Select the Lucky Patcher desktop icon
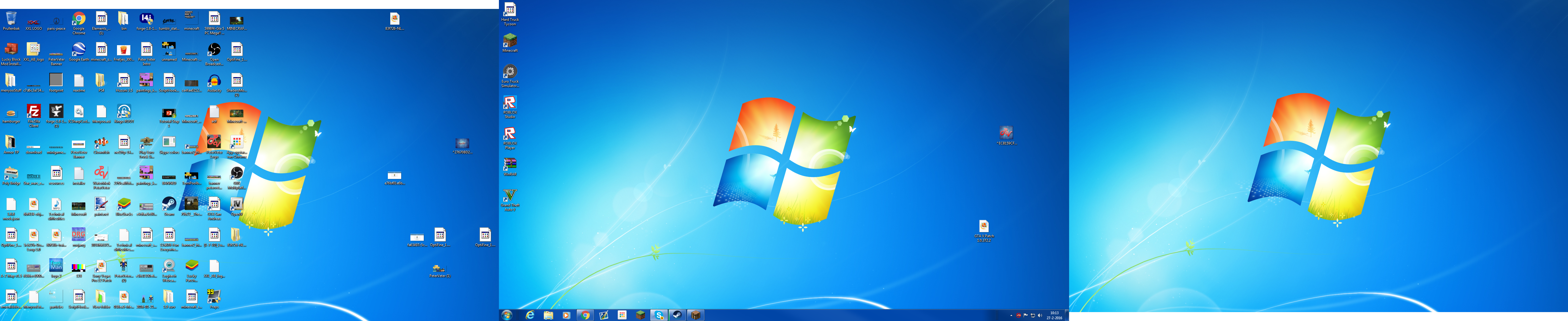Viewport: 1568px width, 321px height. tap(192, 270)
